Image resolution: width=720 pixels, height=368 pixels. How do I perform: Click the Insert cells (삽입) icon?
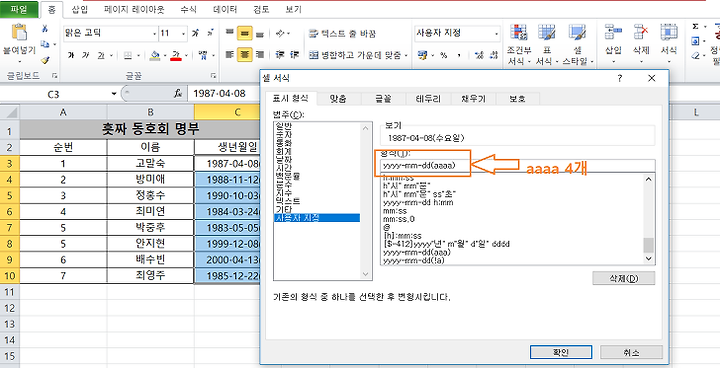click(x=613, y=33)
